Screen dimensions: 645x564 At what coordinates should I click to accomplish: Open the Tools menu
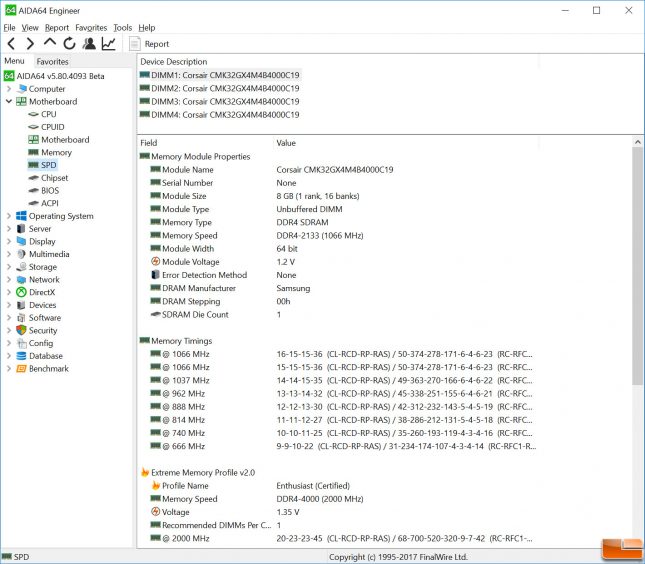click(123, 28)
